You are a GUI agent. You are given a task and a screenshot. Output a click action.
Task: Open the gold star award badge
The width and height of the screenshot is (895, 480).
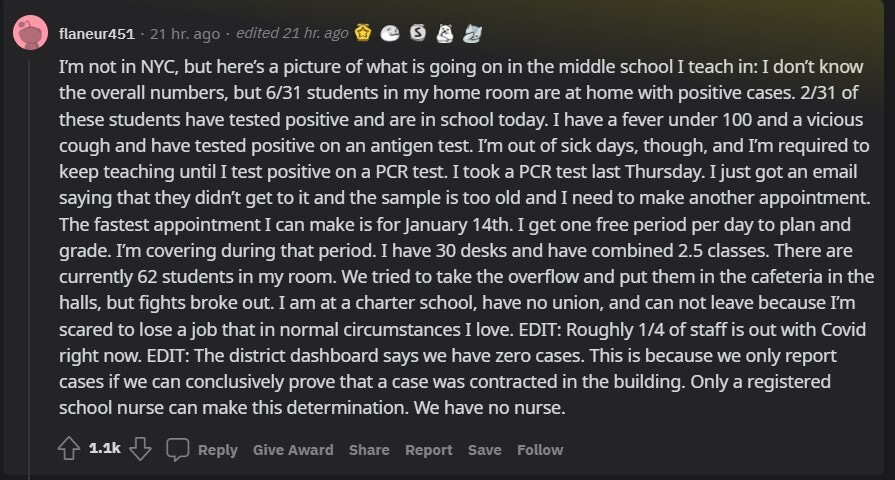pyautogui.click(x=363, y=33)
